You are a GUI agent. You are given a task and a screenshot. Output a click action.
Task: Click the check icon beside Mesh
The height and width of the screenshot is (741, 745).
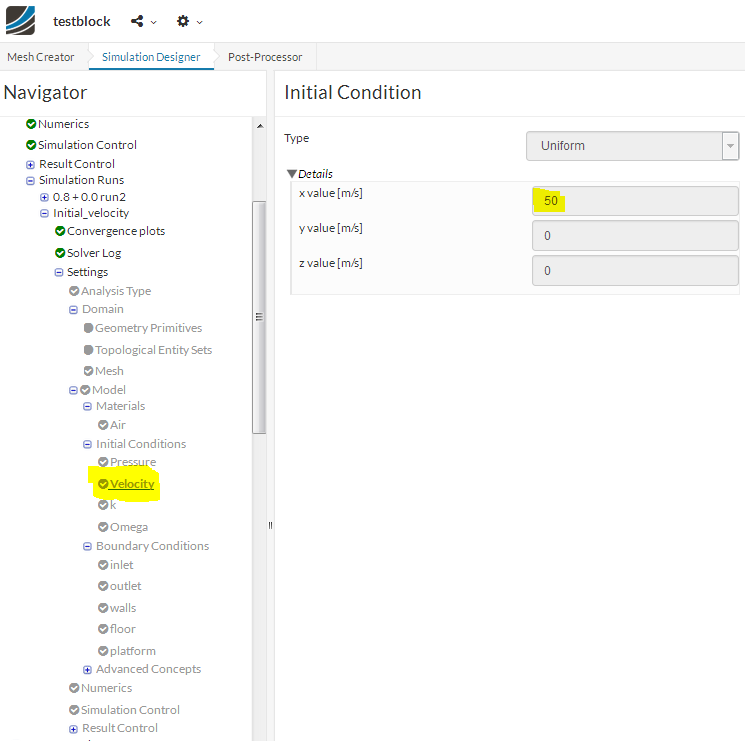coord(88,371)
